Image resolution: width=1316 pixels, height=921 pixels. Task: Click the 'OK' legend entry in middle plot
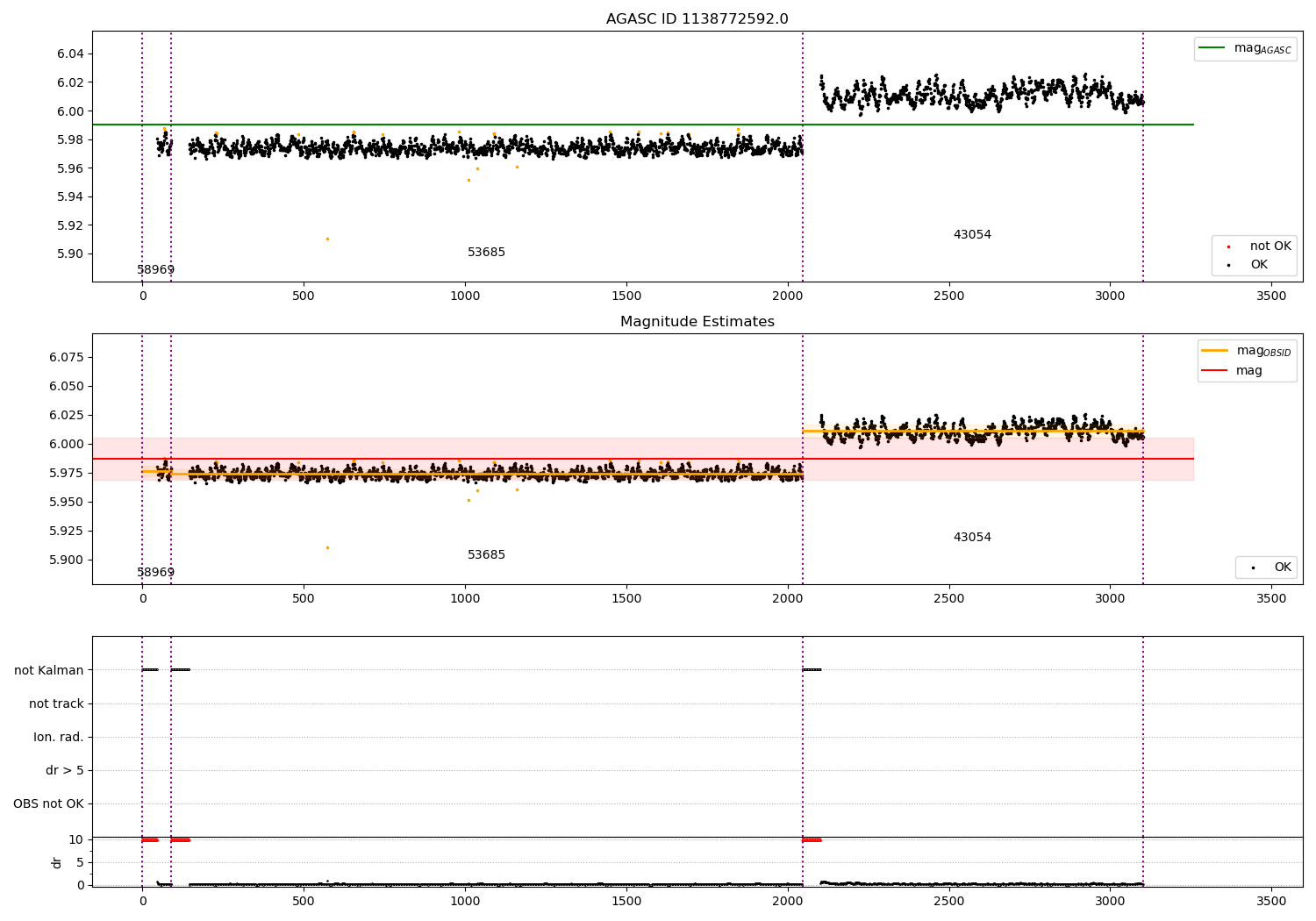tap(1272, 568)
